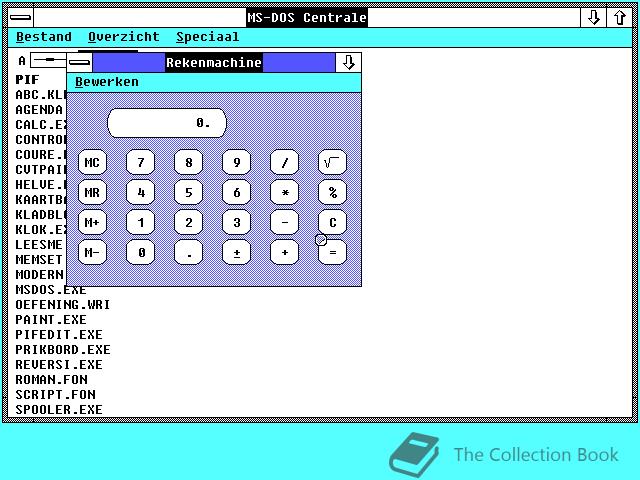Select drive A icon
Image resolution: width=640 pixels, height=480 pixels.
pos(41,60)
